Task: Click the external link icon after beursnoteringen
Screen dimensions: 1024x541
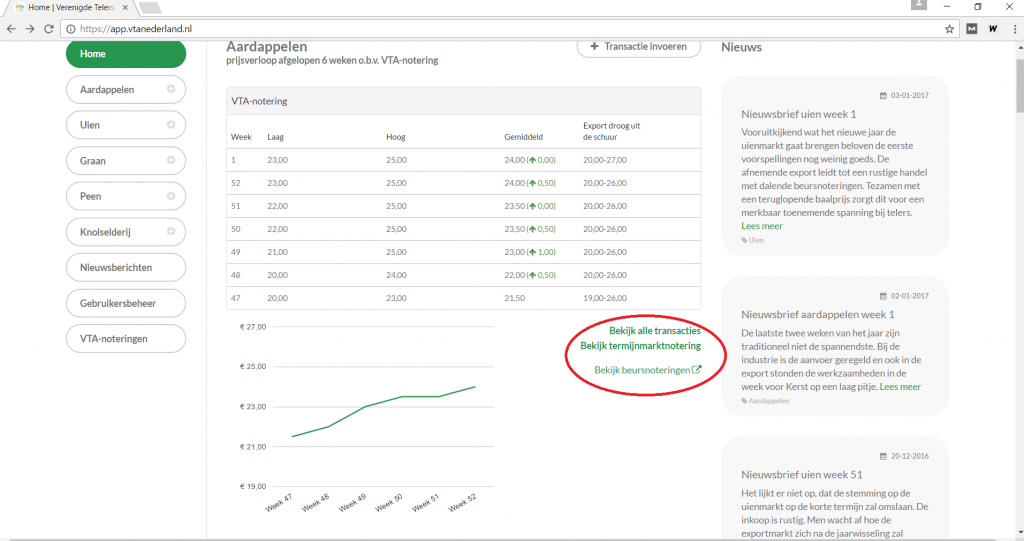Action: coord(696,369)
